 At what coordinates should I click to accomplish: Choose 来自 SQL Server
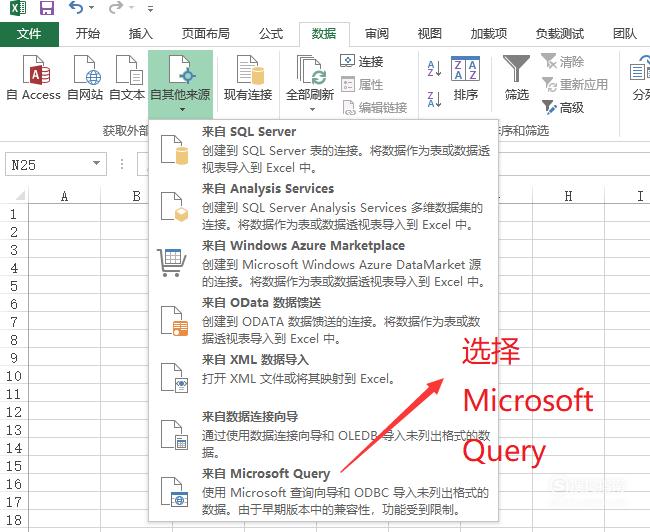(x=323, y=148)
